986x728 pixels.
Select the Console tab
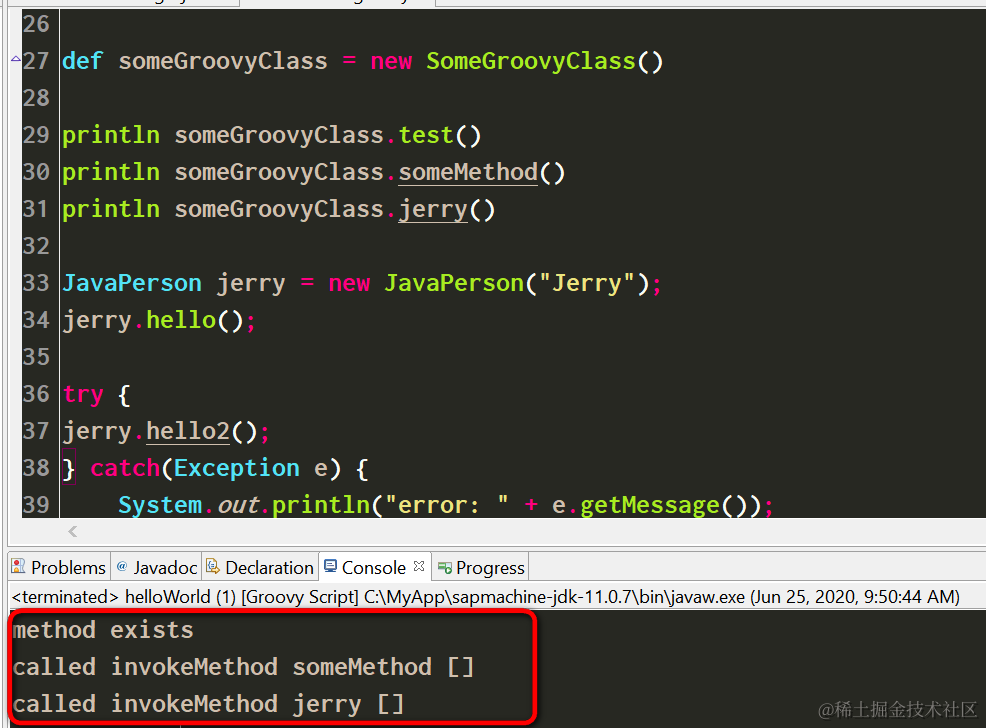pos(375,567)
